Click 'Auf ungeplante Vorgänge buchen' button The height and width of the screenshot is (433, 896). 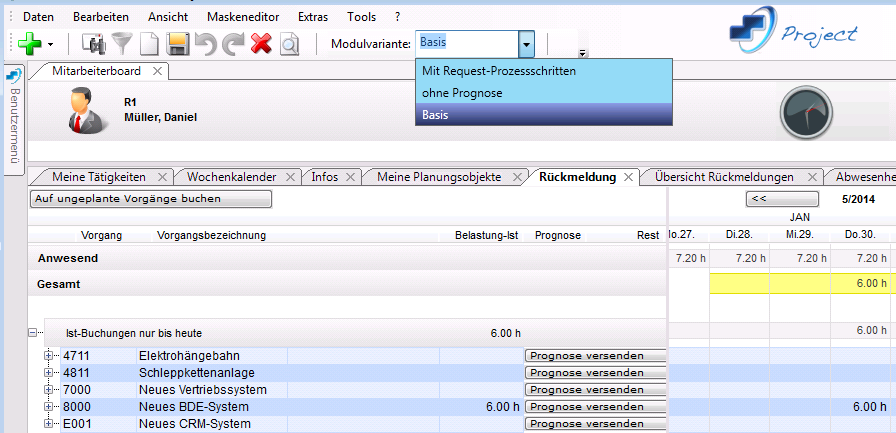150,199
